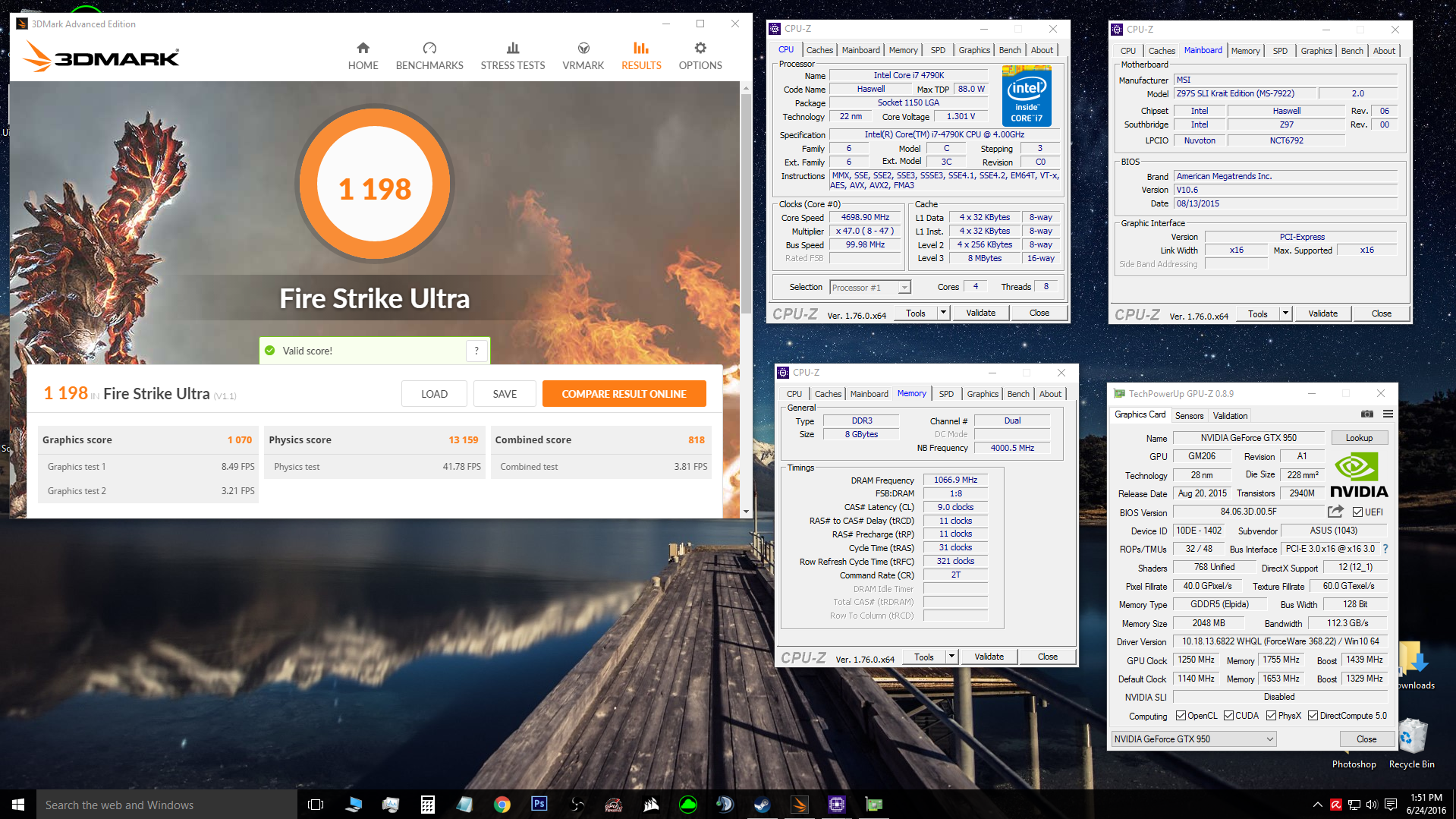Switch to Sensors tab in GPU-Z
1456x819 pixels.
(x=1189, y=416)
